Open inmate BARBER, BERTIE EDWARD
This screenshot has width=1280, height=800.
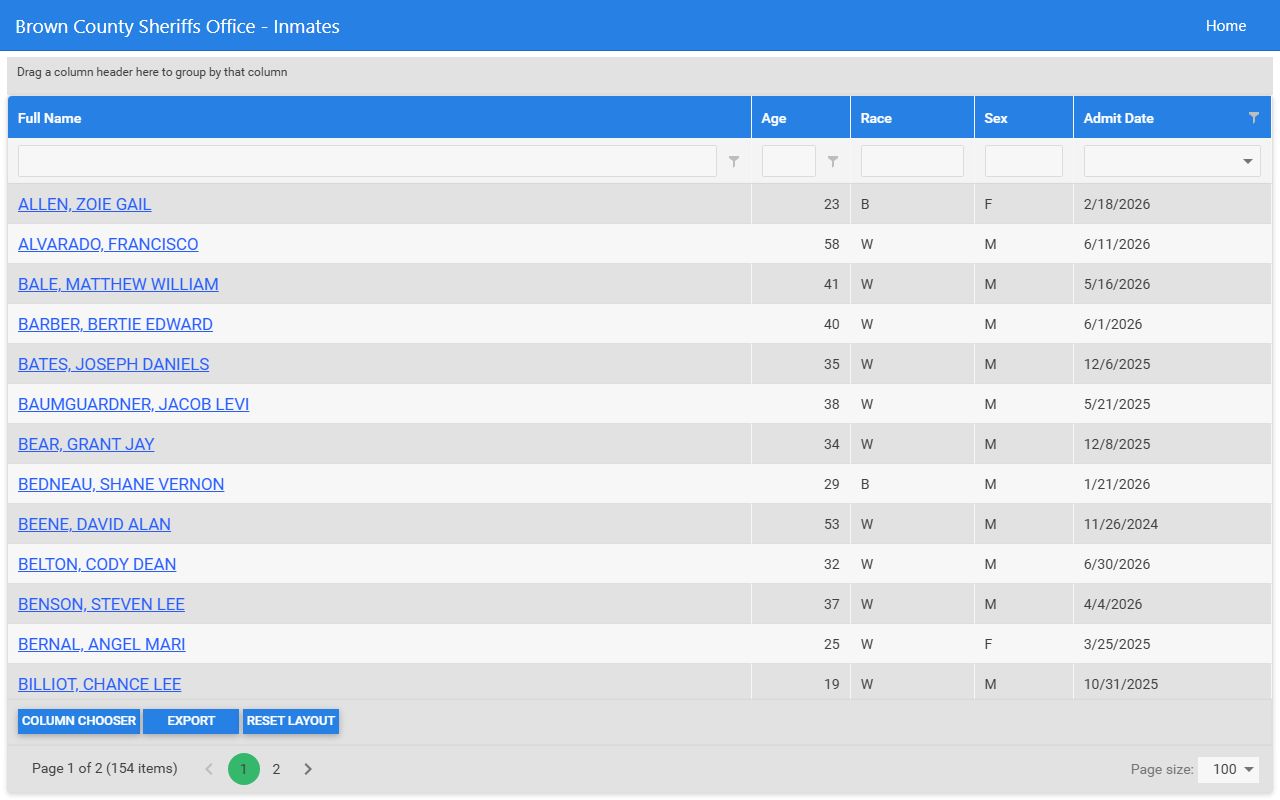pyautogui.click(x=115, y=324)
